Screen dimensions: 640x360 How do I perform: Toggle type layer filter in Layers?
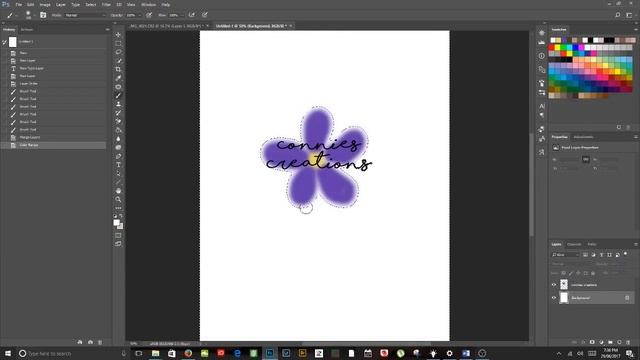[x=601, y=255]
